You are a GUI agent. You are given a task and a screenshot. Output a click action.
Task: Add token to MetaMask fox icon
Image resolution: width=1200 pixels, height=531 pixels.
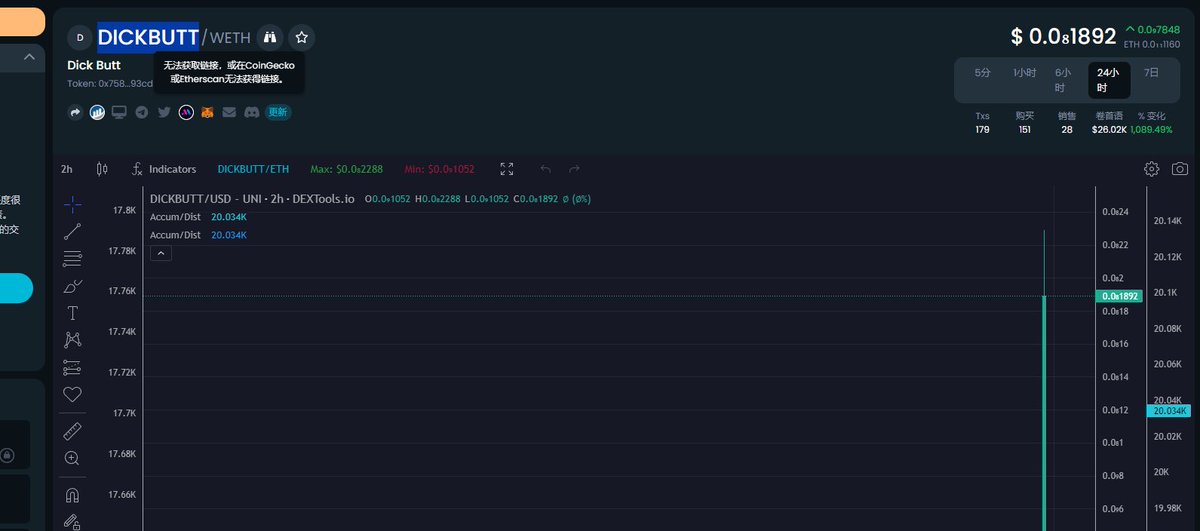click(207, 112)
